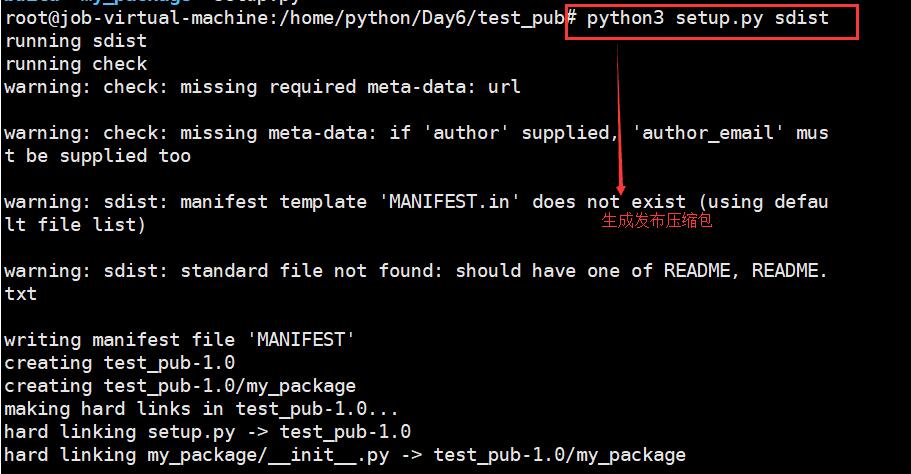Click the red arrow tip near "exist"
Viewport: 911px width, 474px height.
(x=621, y=190)
